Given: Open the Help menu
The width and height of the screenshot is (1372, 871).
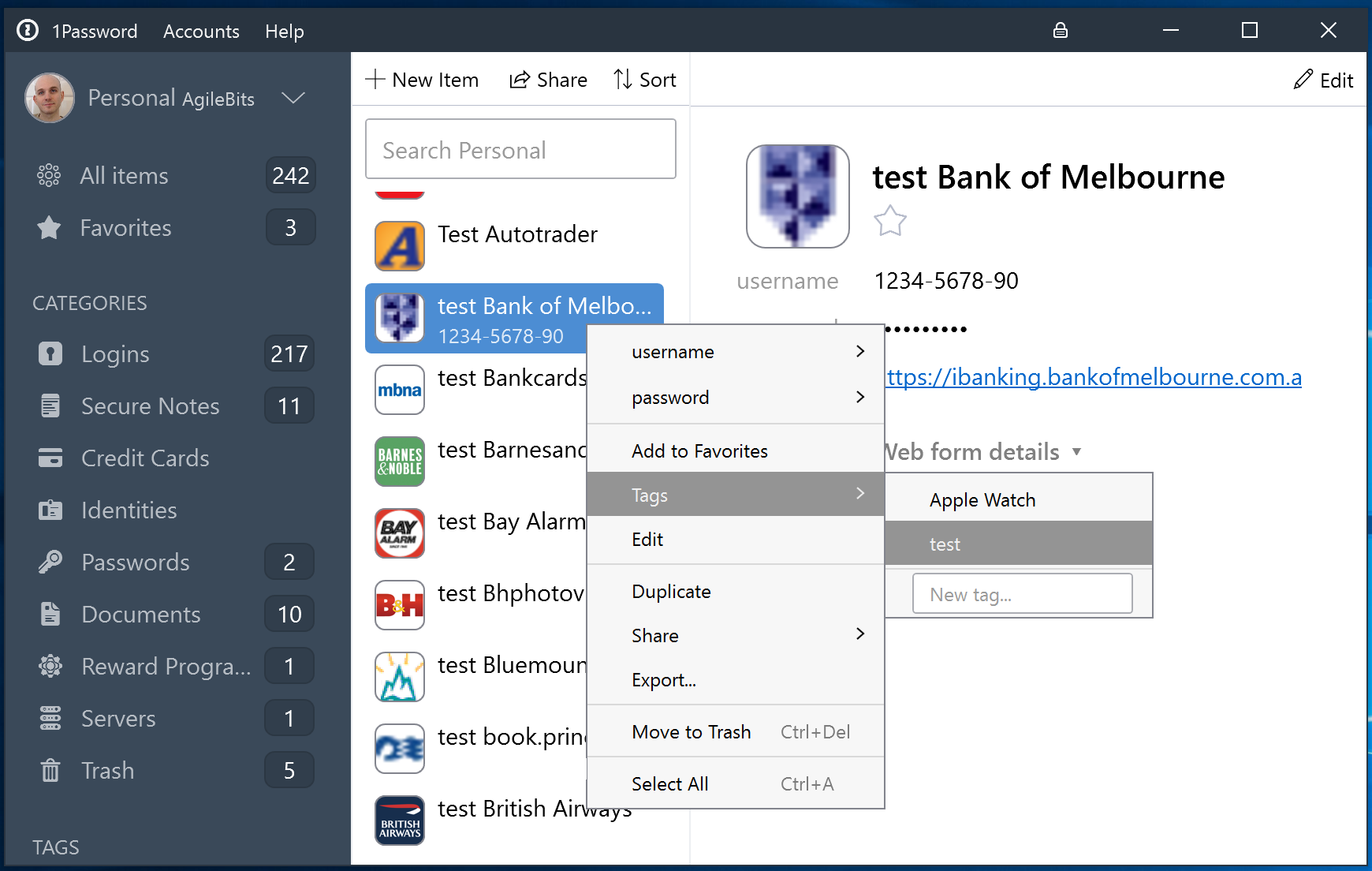Looking at the screenshot, I should (x=285, y=32).
